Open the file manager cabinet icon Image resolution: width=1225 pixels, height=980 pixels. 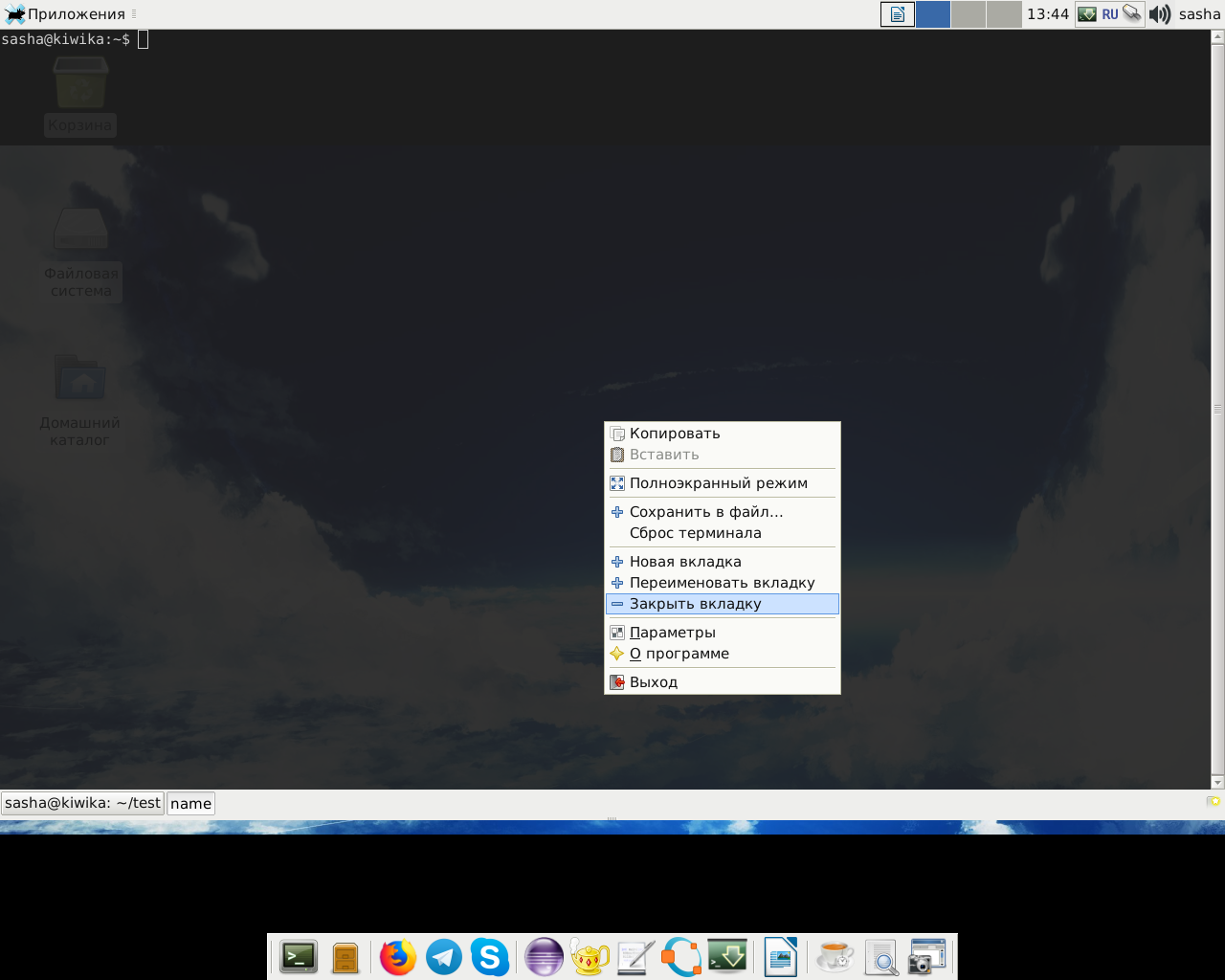(x=345, y=957)
